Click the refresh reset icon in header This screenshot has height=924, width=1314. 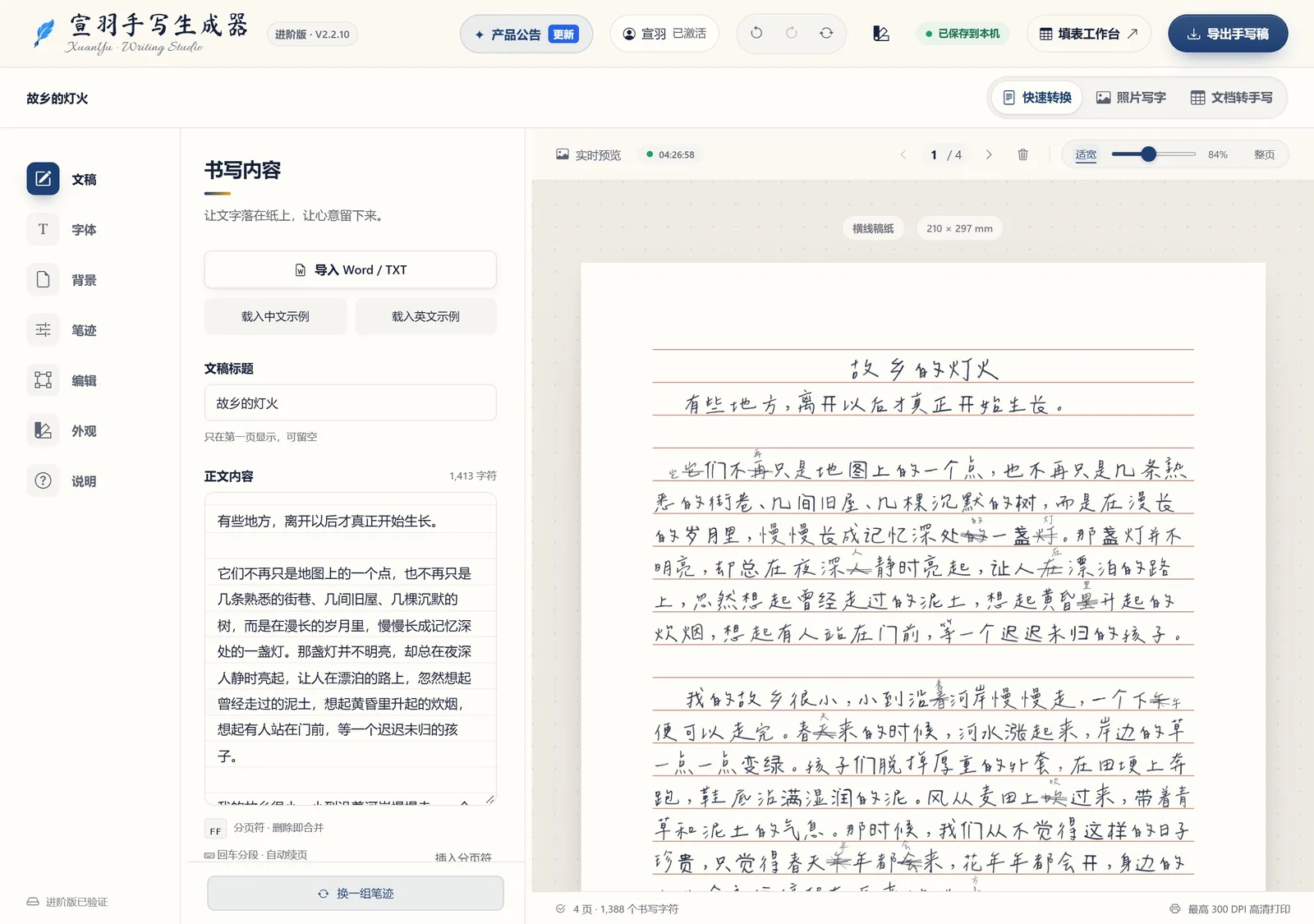826,34
